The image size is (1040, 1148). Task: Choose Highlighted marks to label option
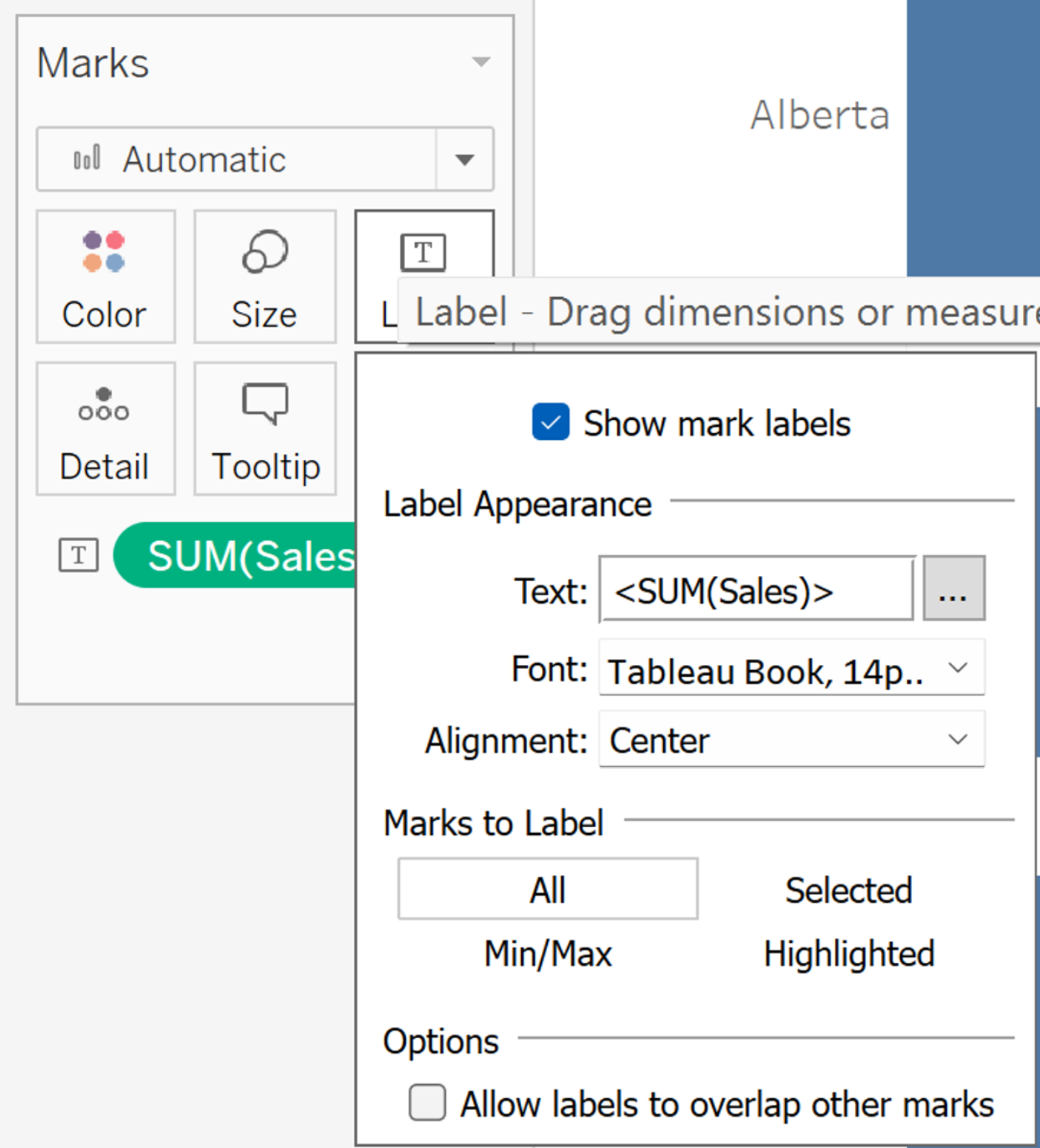point(848,953)
